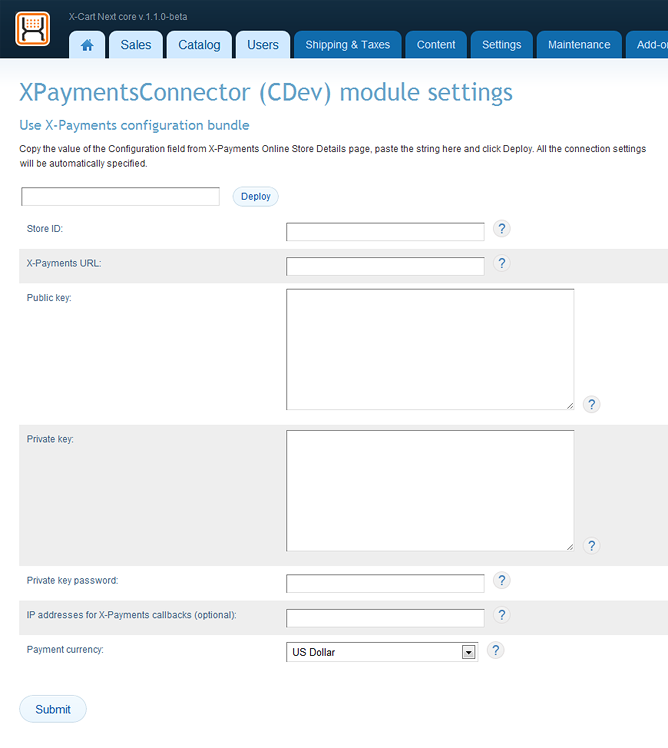Focus the Private key password field
Image resolution: width=668 pixels, height=748 pixels.
[x=385, y=583]
